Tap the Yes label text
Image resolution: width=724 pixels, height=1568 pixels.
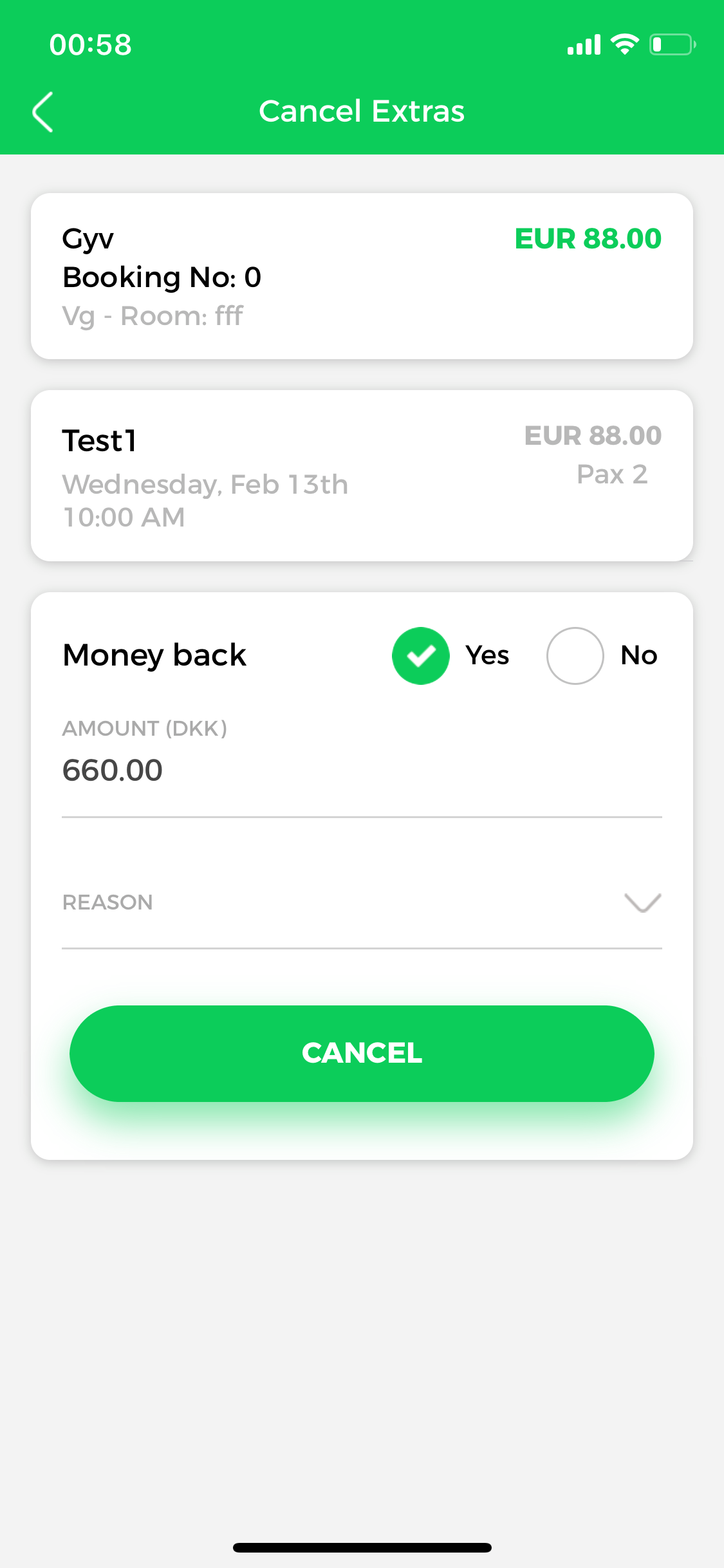[x=487, y=656]
